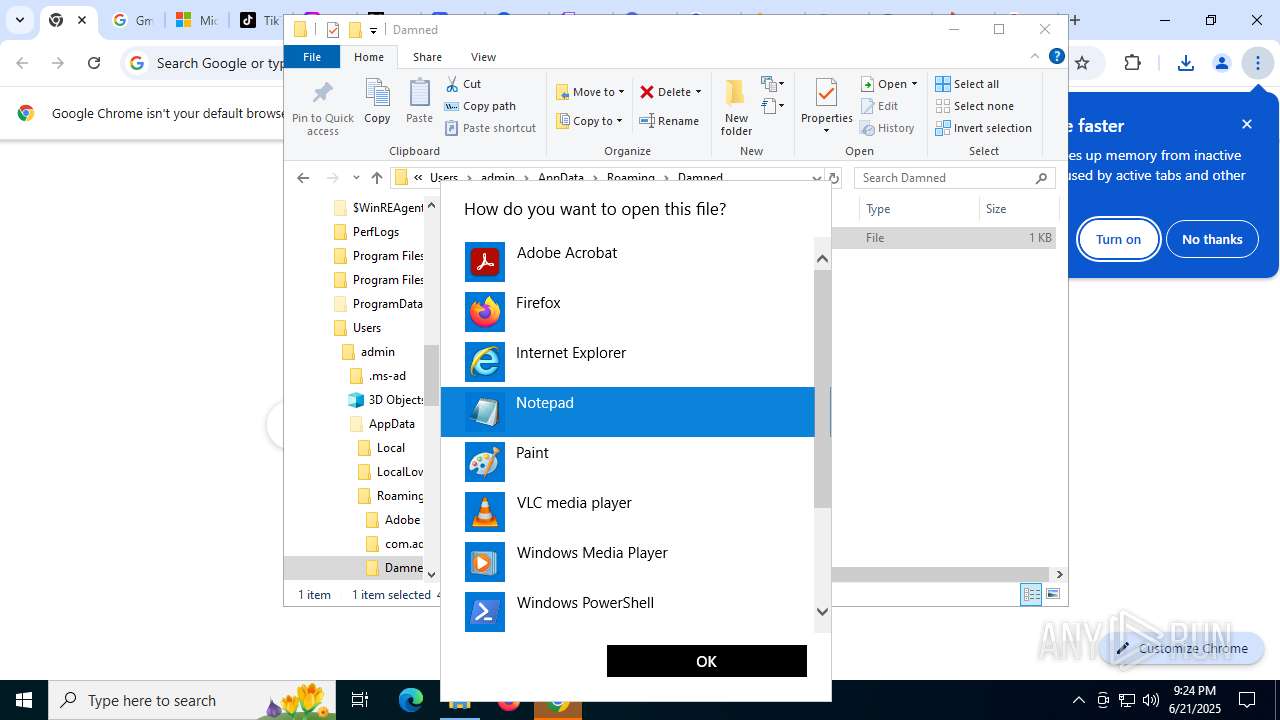Open Chrome downloads icon

(1186, 63)
